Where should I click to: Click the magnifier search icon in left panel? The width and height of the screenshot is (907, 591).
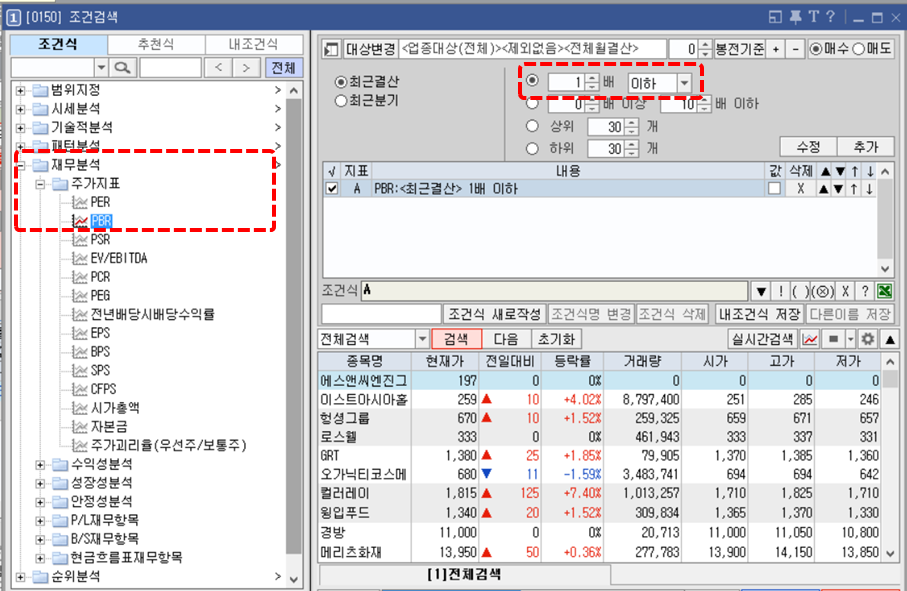click(122, 68)
